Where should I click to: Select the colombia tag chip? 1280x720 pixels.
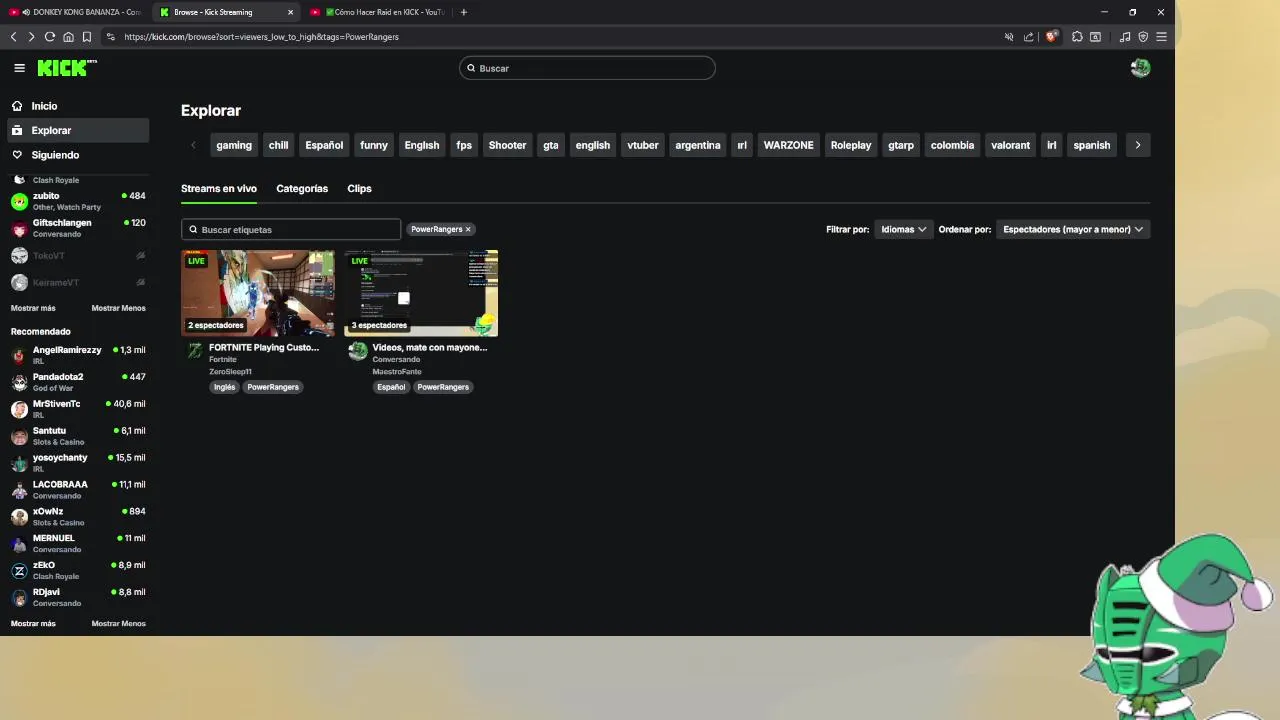[x=952, y=145]
